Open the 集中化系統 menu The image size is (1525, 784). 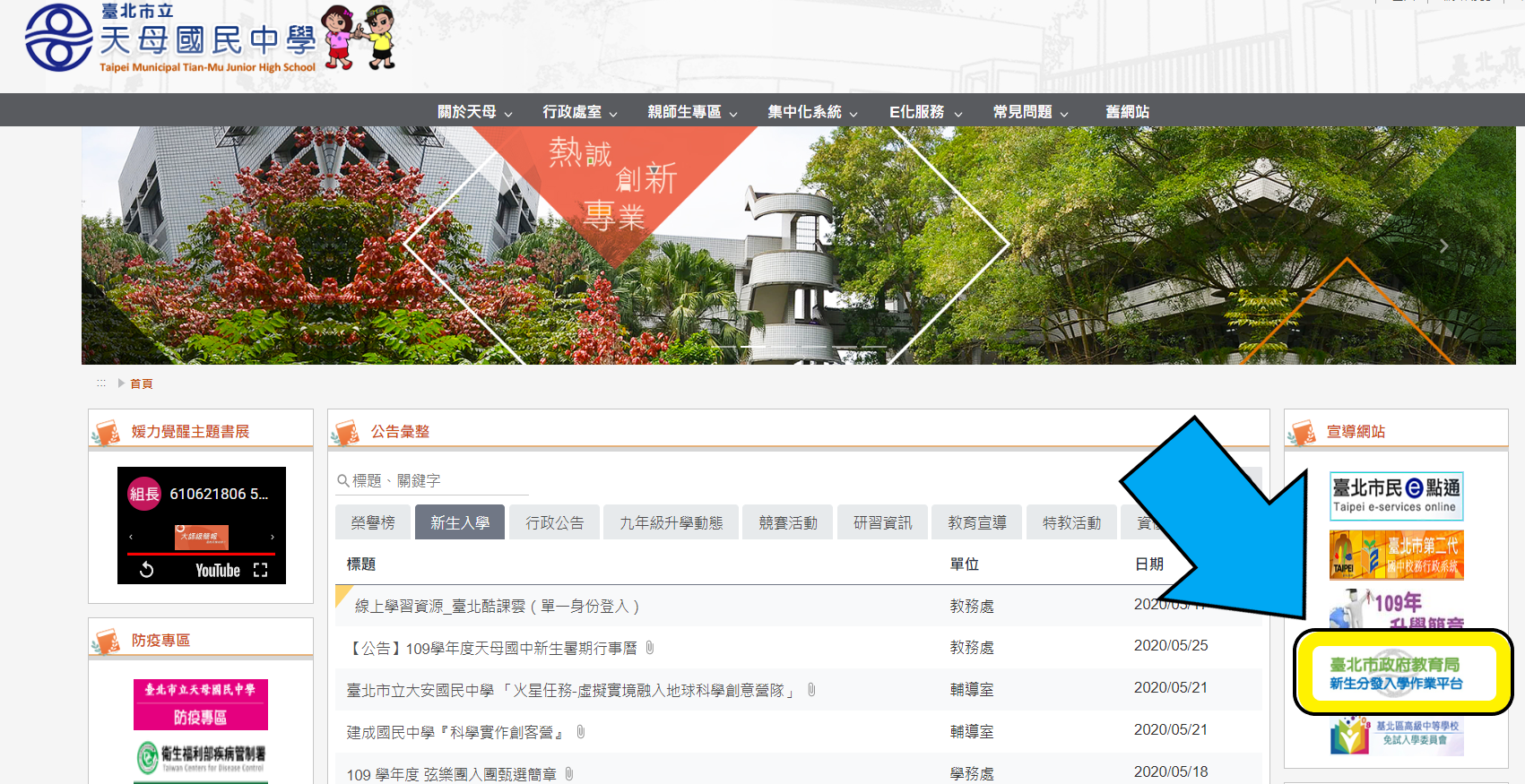812,112
